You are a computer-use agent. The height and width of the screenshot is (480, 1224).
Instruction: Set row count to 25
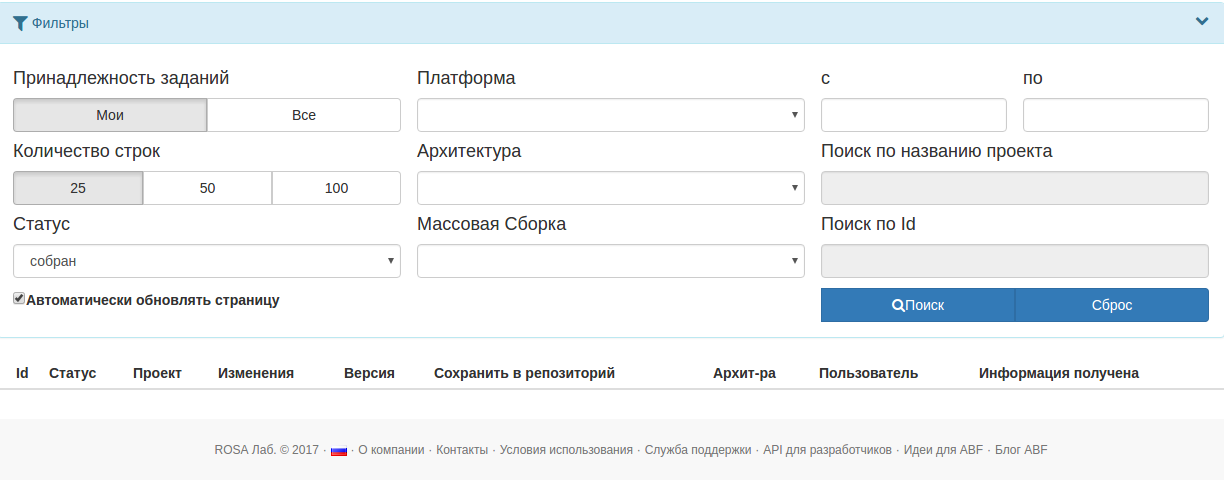tap(78, 188)
